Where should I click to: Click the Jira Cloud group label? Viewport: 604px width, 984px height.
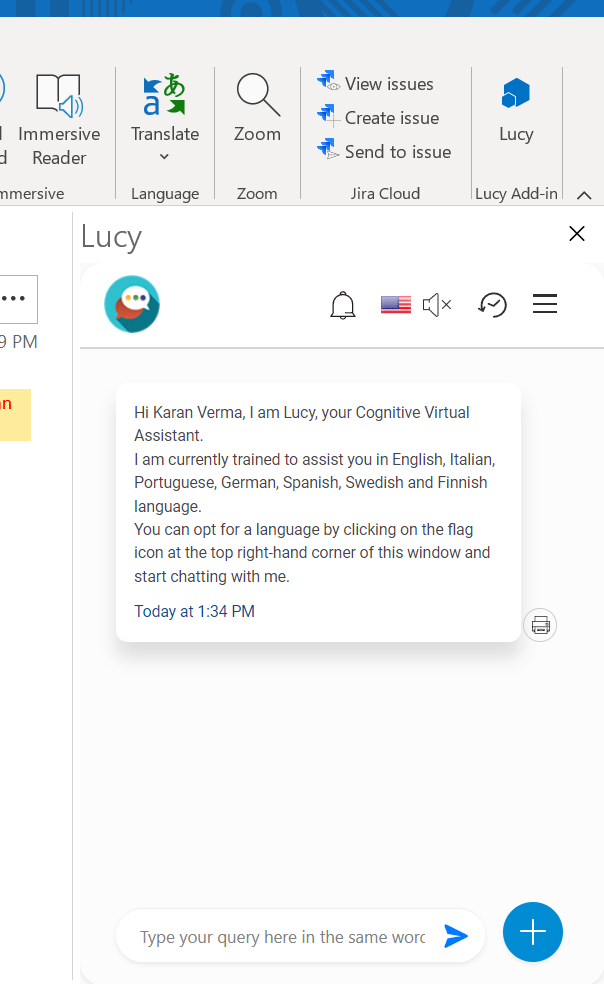(x=385, y=193)
